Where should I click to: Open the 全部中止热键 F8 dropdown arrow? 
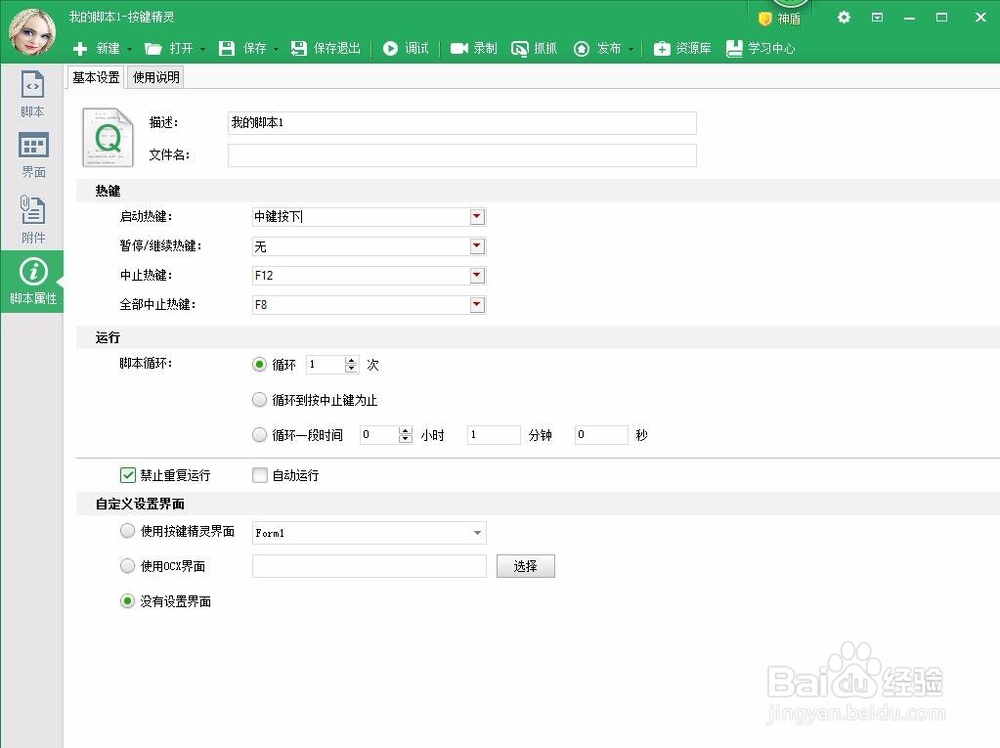pyautogui.click(x=477, y=305)
